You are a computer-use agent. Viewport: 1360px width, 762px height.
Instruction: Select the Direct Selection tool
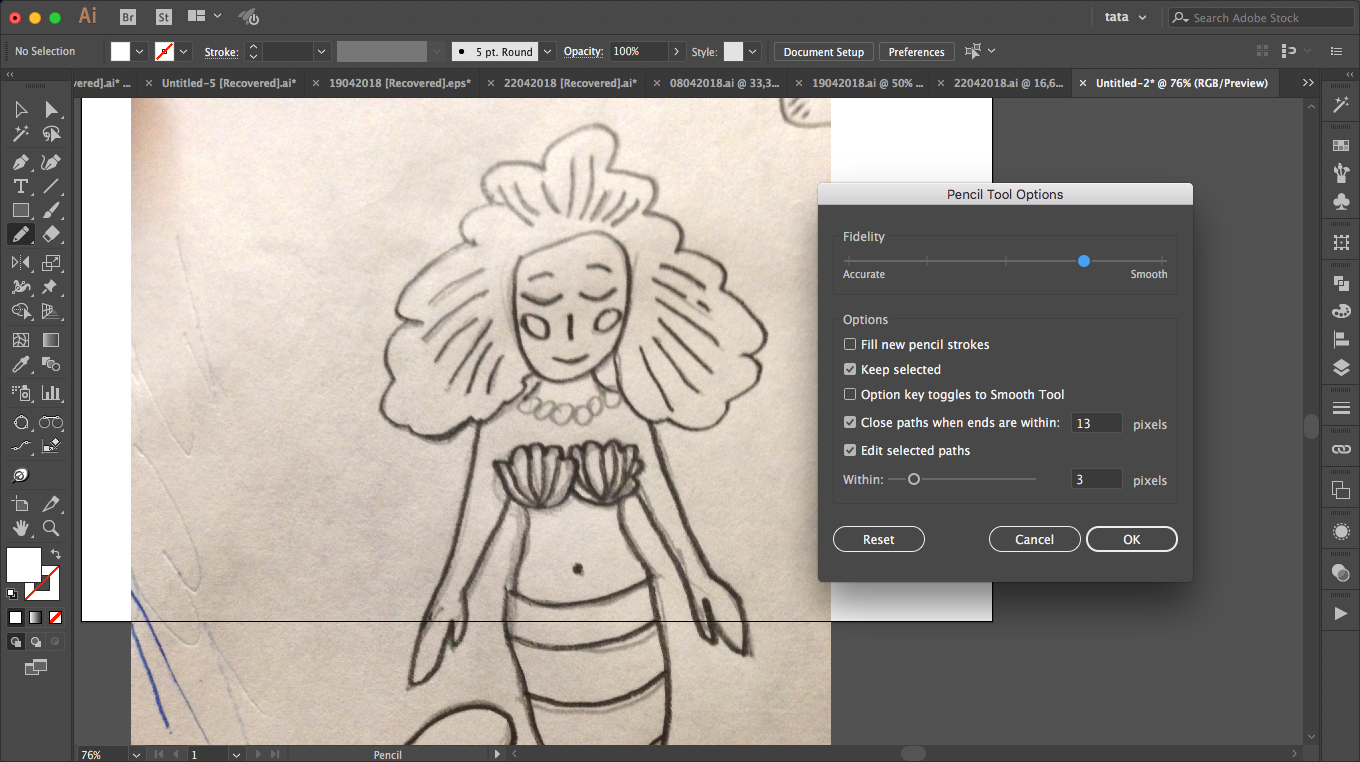click(x=51, y=109)
